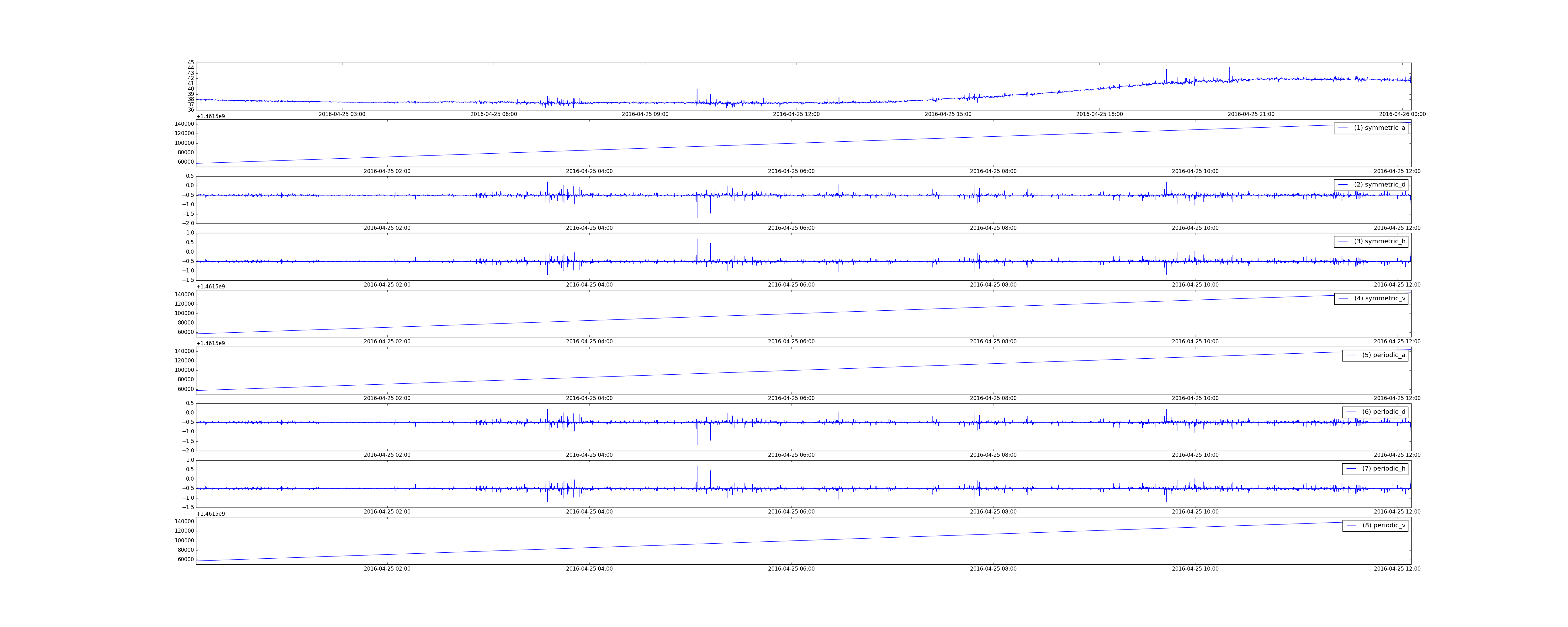Select the "2016-04-25 15:00" tick label
Viewport: 1568px width, 627px height.
click(x=948, y=114)
